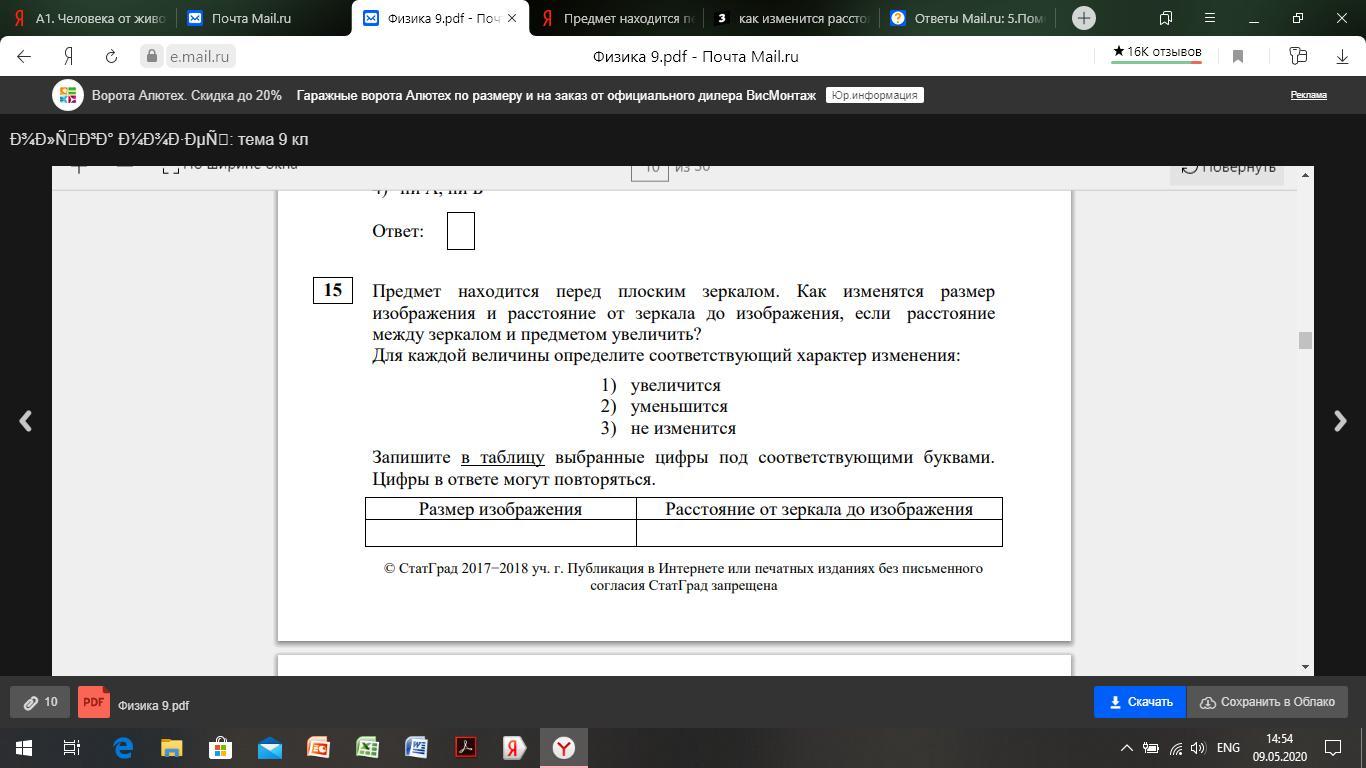Switch to the 'Почта Mail.ru' tab

pyautogui.click(x=263, y=18)
